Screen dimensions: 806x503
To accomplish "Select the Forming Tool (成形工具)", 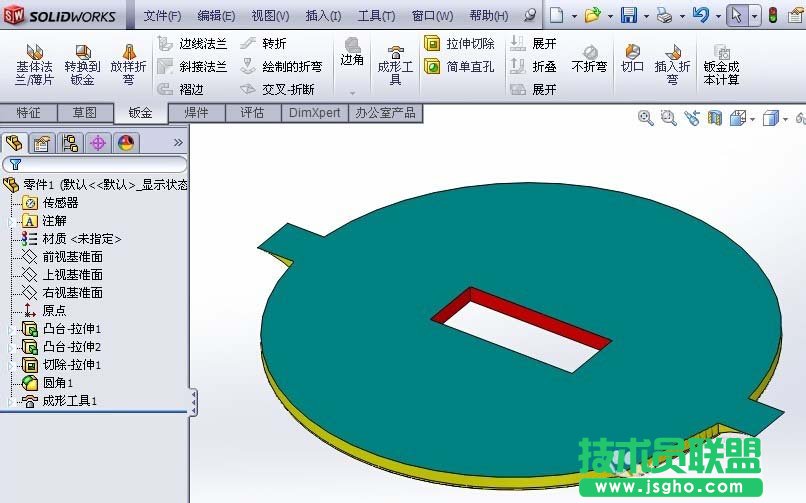I will coord(395,65).
